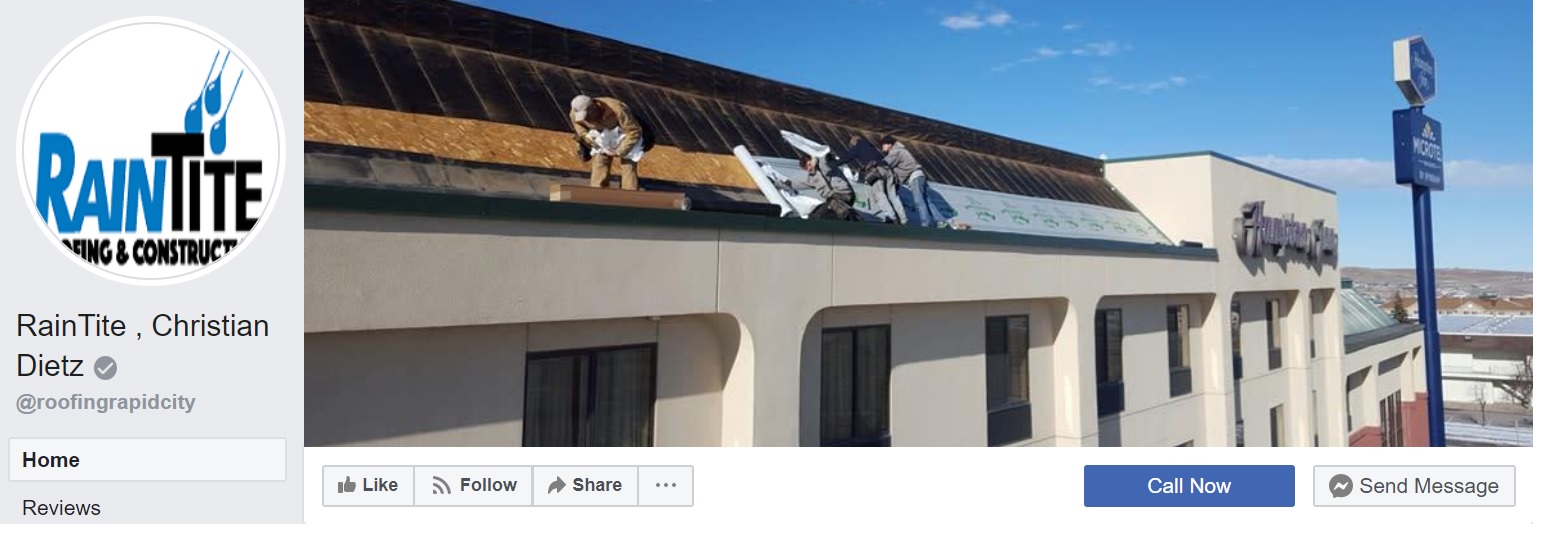The height and width of the screenshot is (542, 1541).
Task: Open the RainTite logo profile picture
Action: tap(151, 151)
